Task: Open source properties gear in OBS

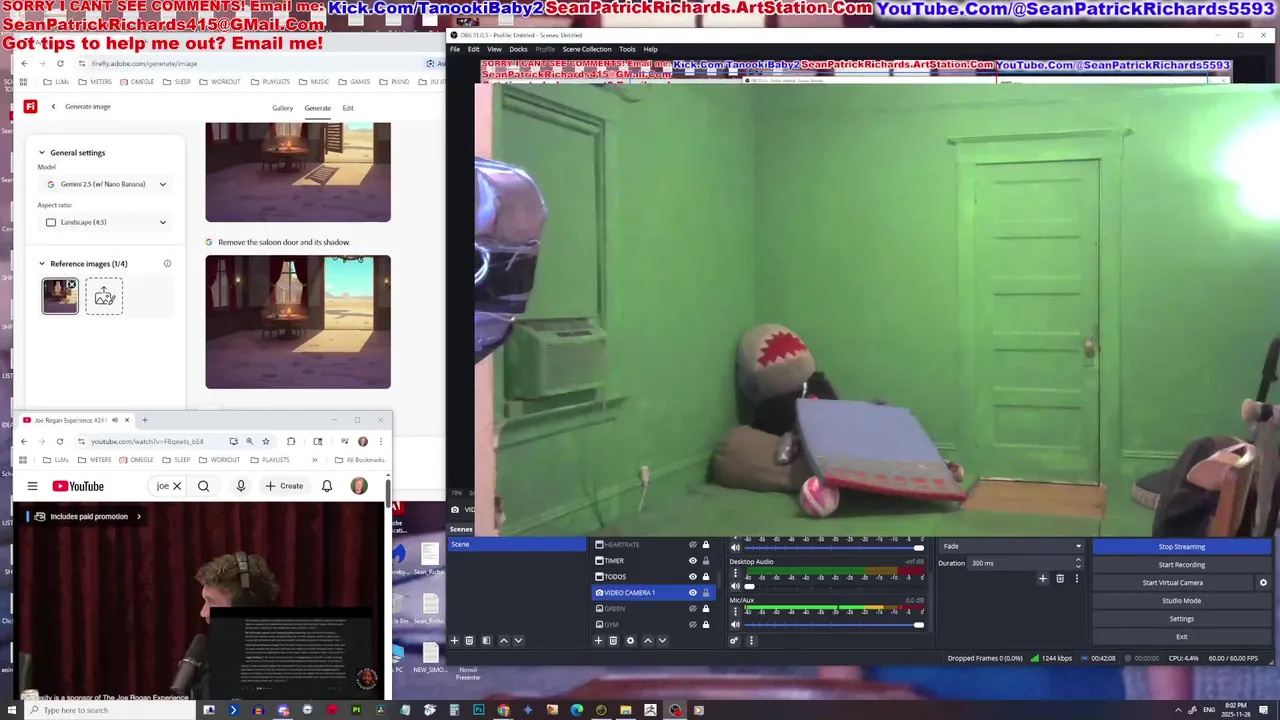Action: (630, 640)
